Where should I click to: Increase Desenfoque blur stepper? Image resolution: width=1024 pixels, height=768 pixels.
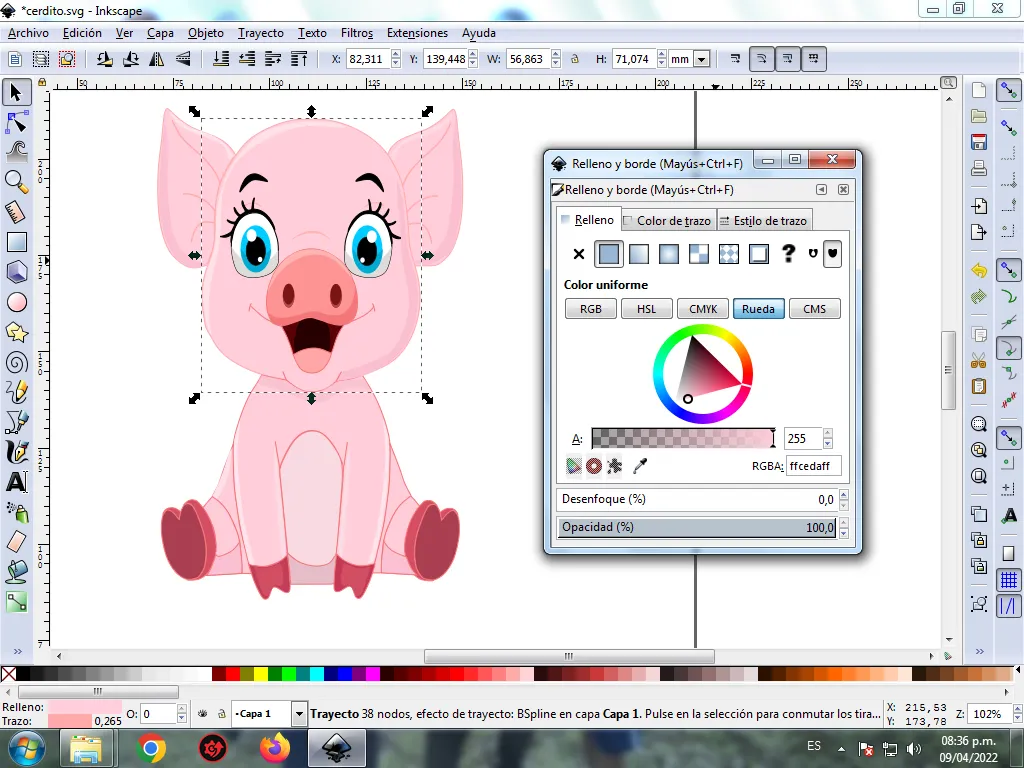pos(843,494)
